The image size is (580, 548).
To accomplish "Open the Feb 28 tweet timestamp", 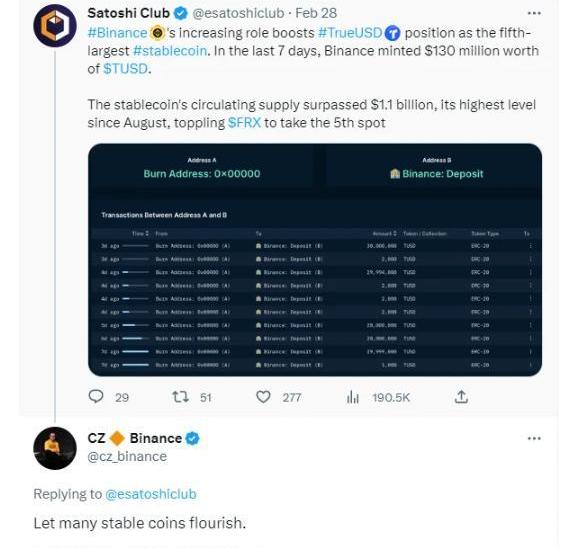I will pos(316,13).
